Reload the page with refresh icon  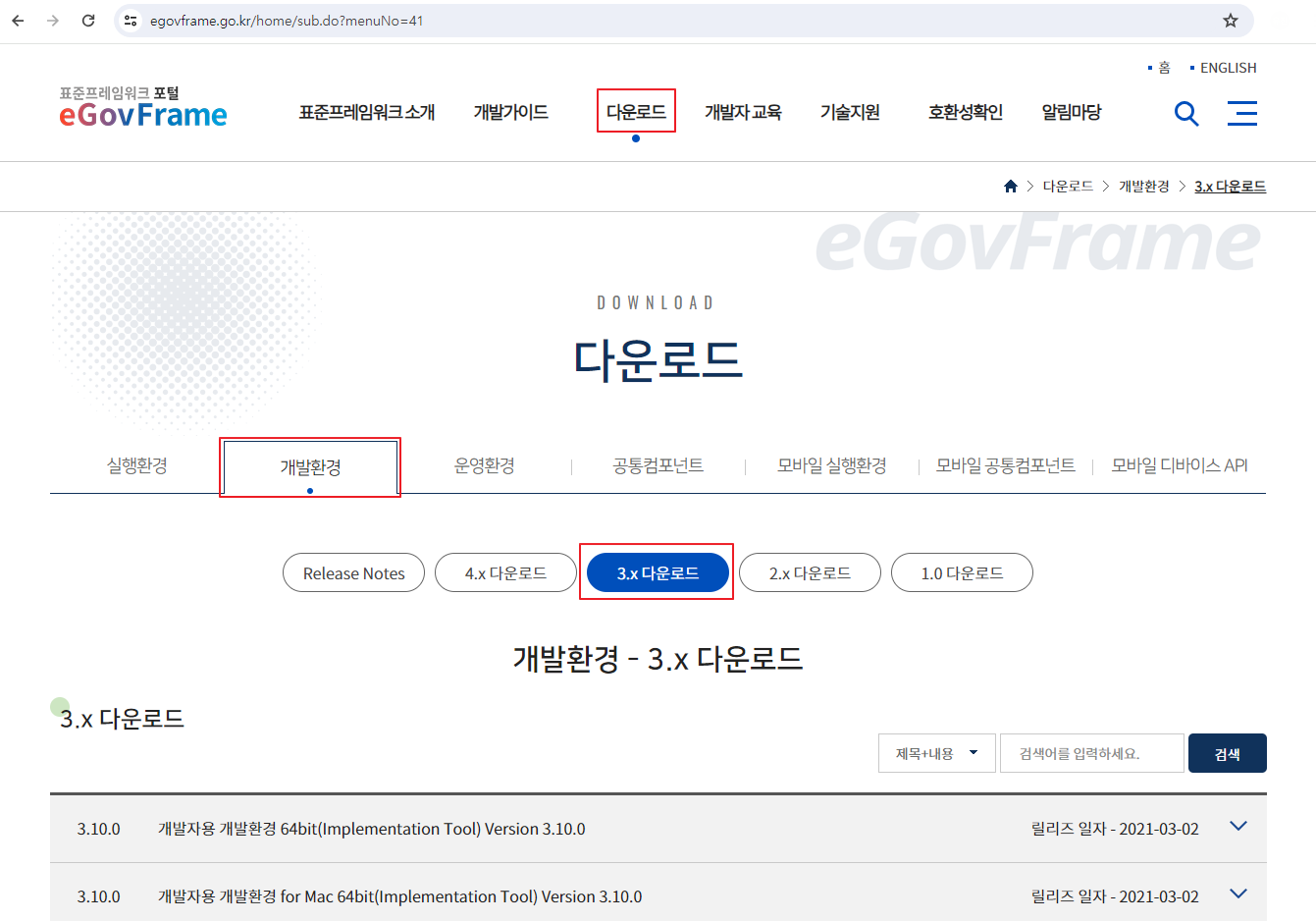88,20
